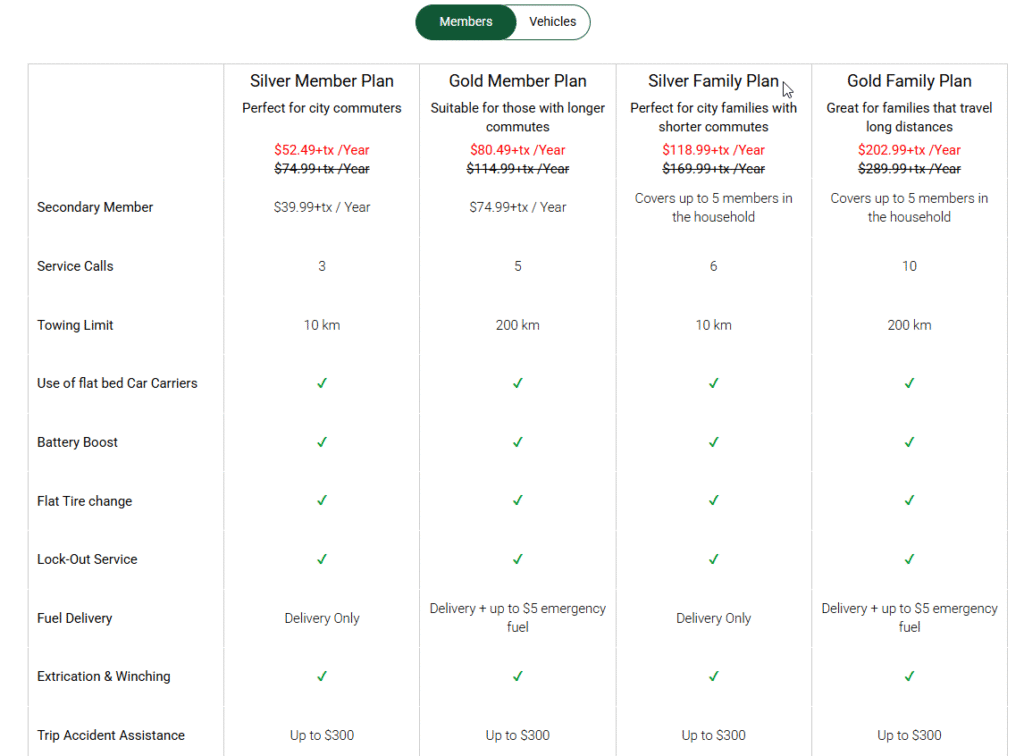Click flat bed Car Carriers checkmark for Silver Family
1024x756 pixels.
click(x=713, y=383)
